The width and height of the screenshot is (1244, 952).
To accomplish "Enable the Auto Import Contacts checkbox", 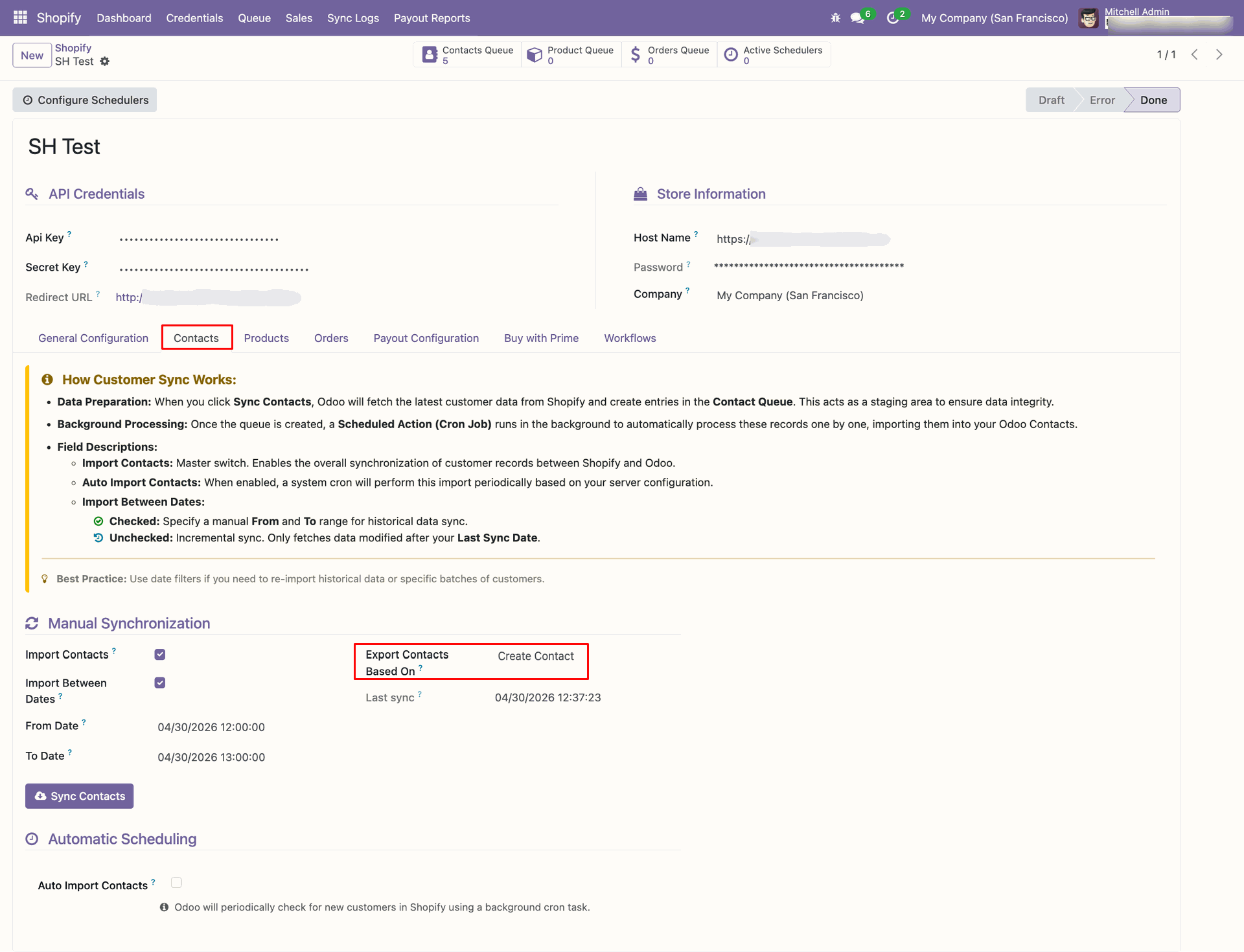I will coord(176,883).
